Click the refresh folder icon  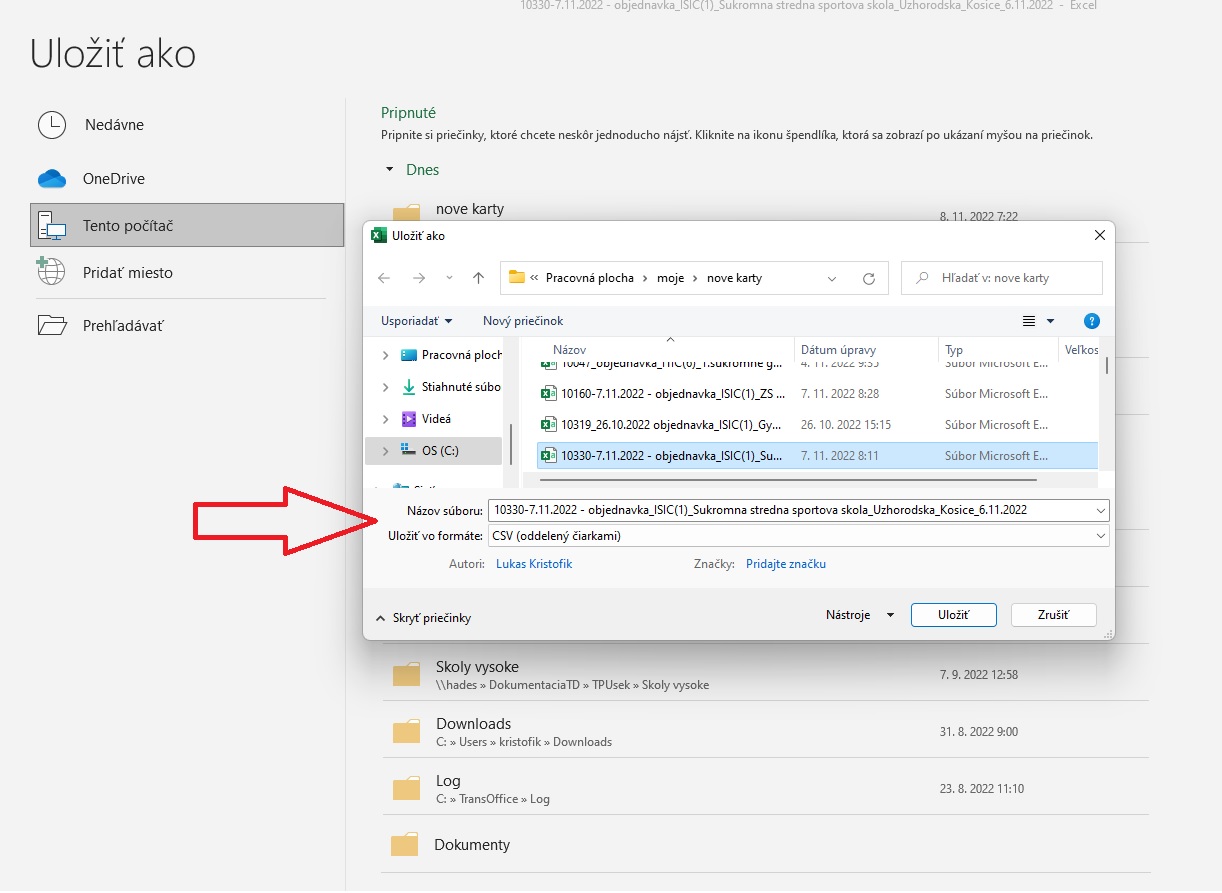click(x=868, y=278)
